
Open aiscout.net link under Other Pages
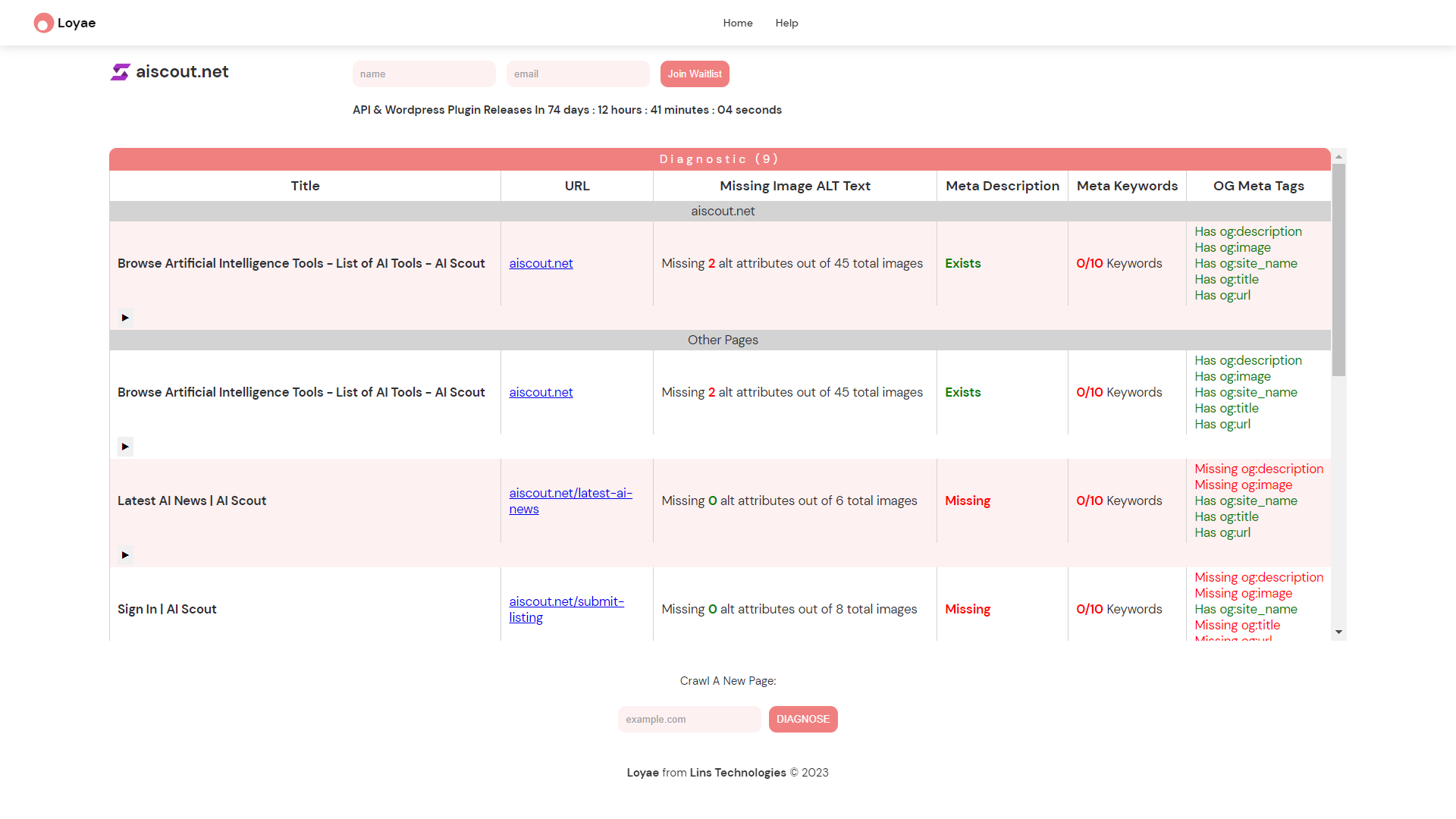[x=541, y=392]
